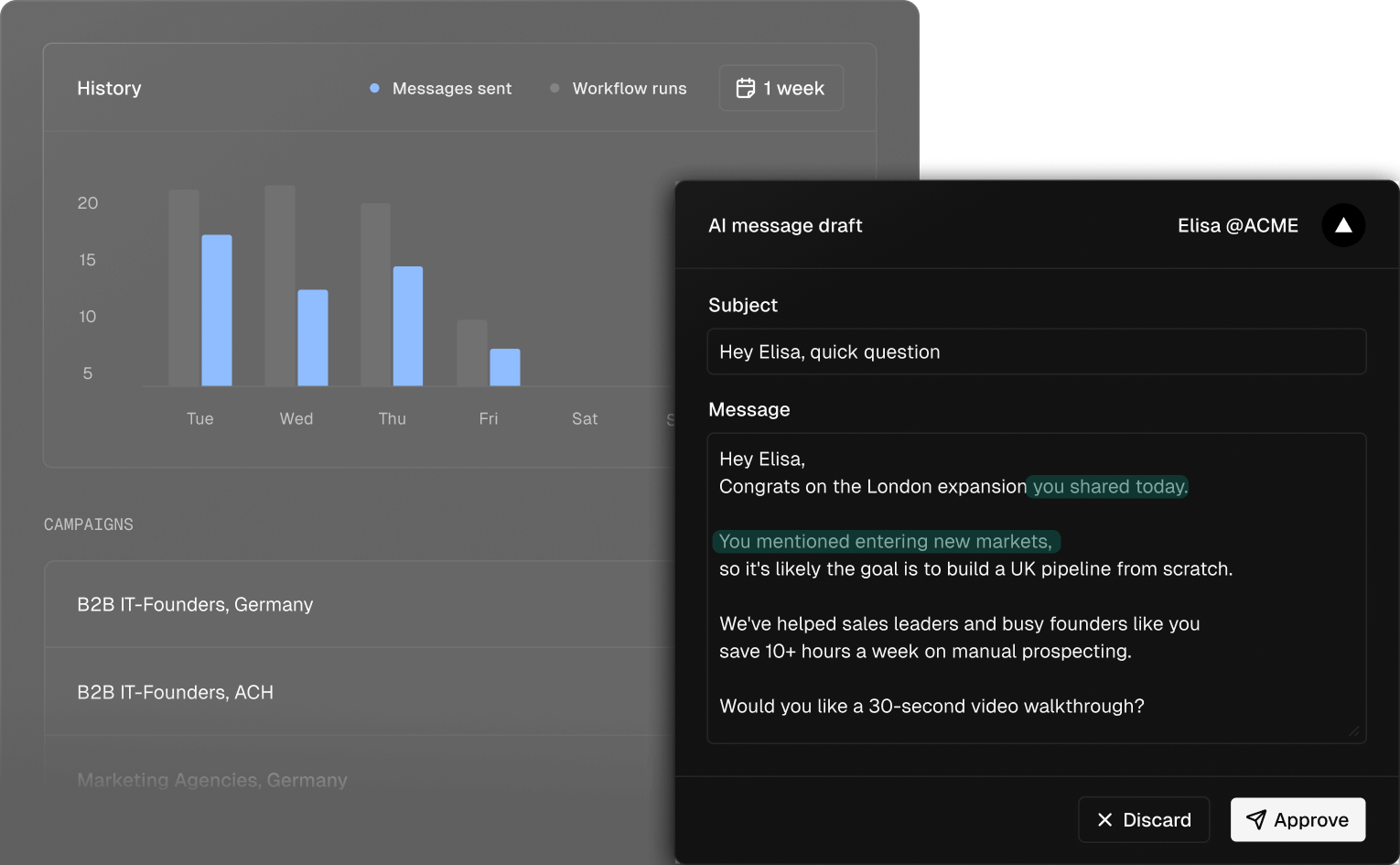The width and height of the screenshot is (1400, 865).
Task: Click the gray Workflow runs legend dot
Action: pos(555,88)
